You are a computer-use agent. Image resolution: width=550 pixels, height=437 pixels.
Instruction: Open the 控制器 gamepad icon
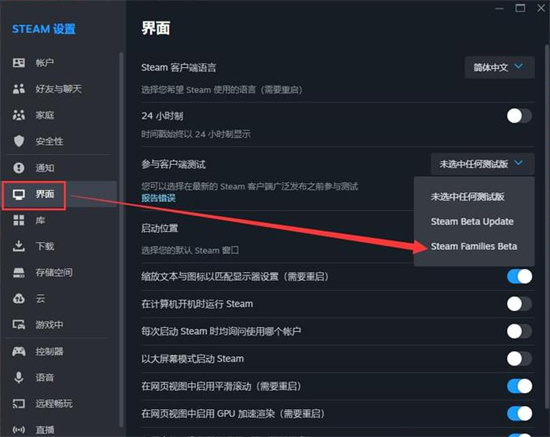[x=19, y=351]
